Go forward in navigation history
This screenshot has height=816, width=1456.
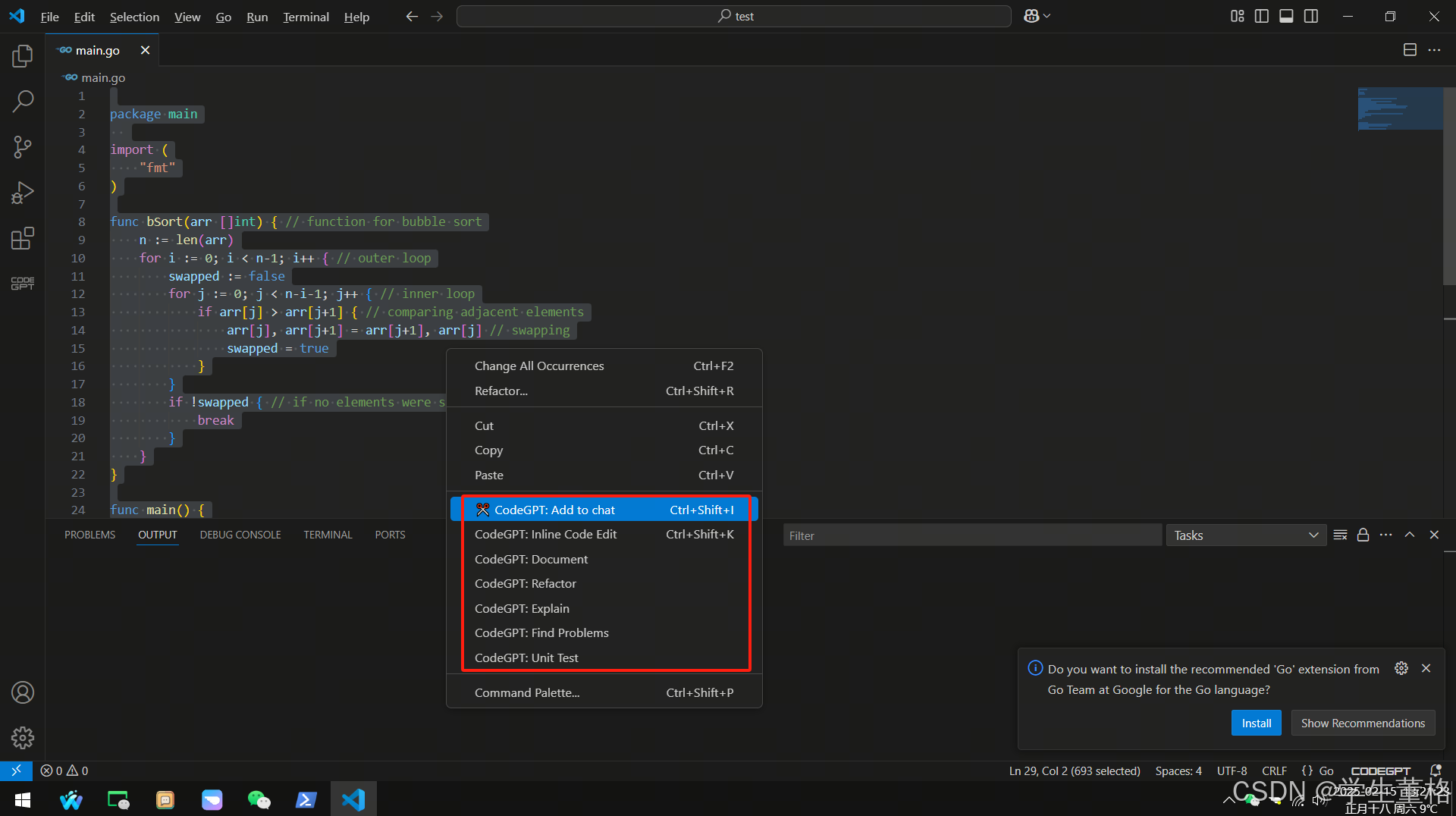(437, 16)
